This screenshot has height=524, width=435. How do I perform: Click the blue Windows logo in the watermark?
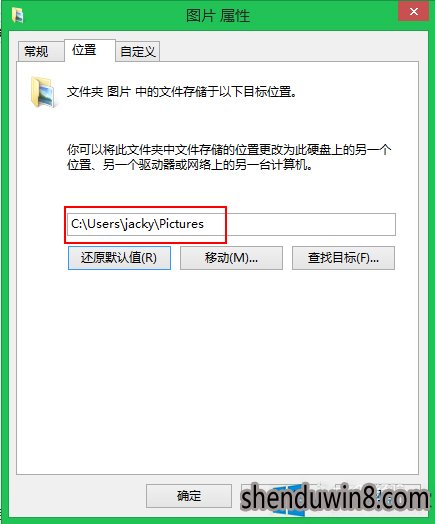(290, 500)
